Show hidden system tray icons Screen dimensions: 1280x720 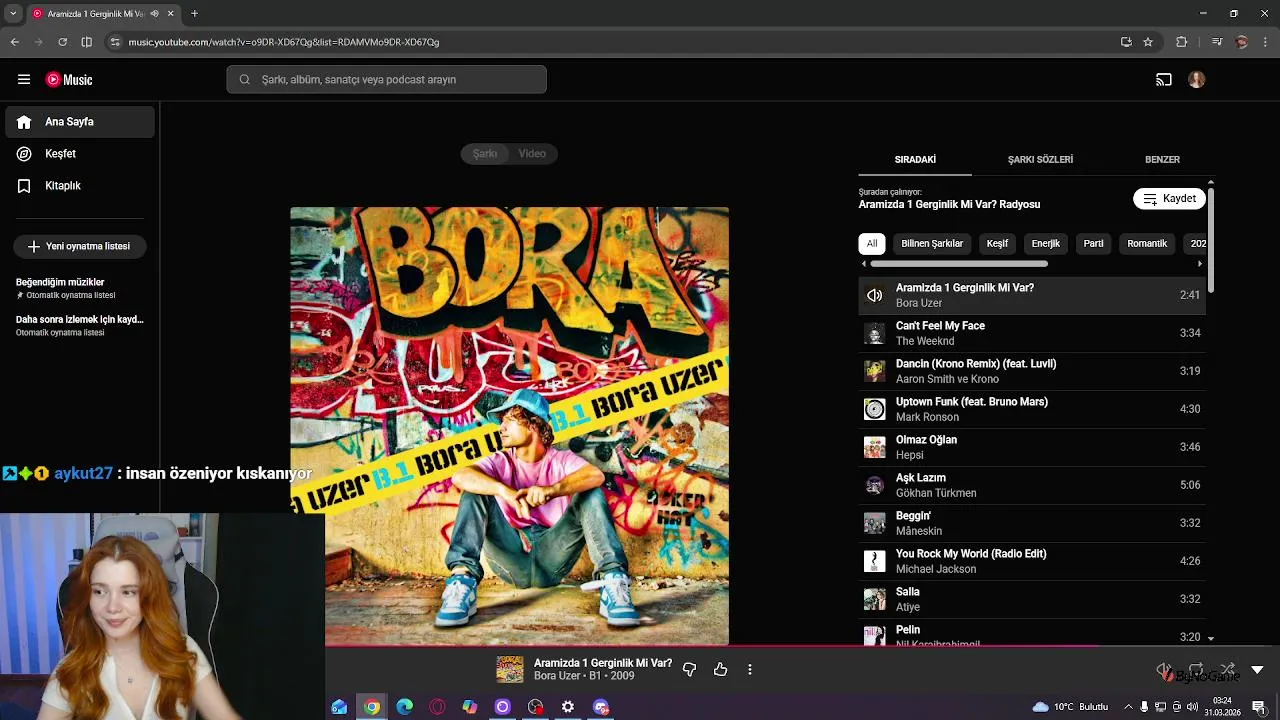[x=1129, y=707]
